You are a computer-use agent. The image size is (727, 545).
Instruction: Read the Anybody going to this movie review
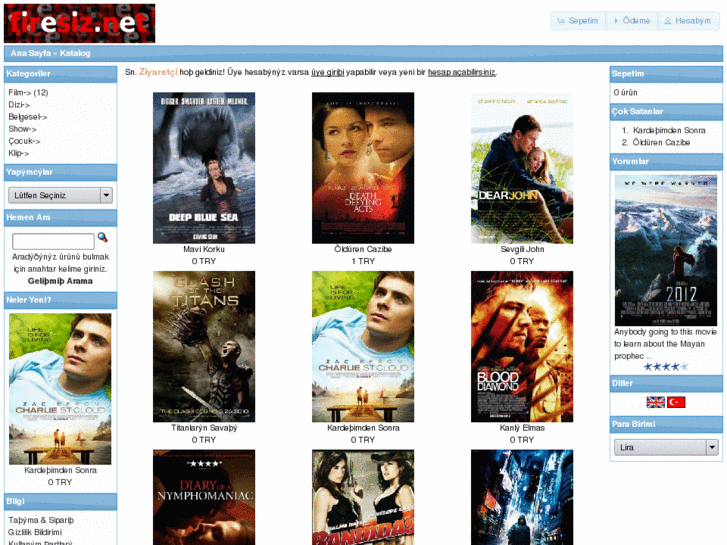[665, 344]
